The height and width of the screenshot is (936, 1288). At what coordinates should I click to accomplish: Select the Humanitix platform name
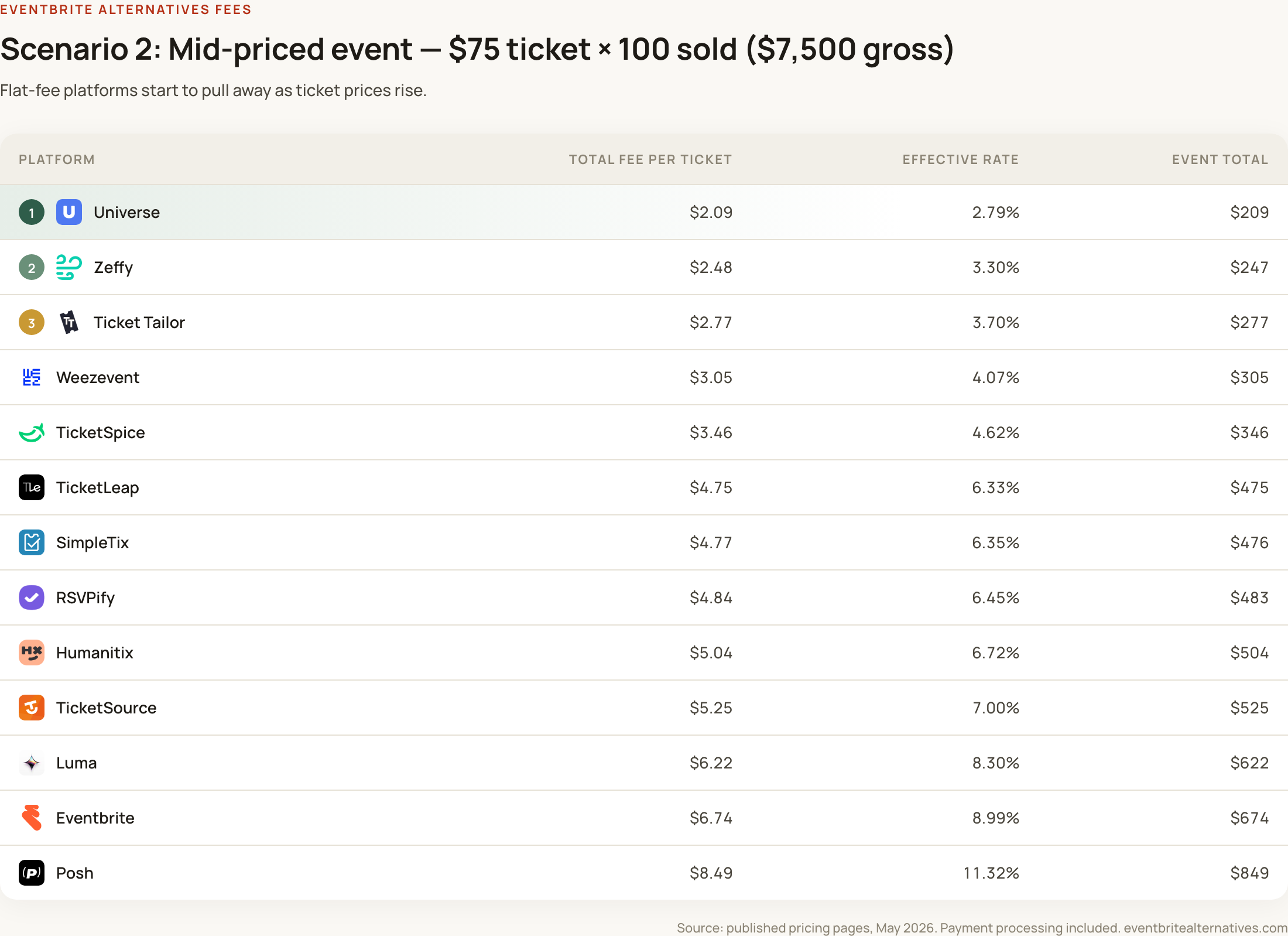95,653
